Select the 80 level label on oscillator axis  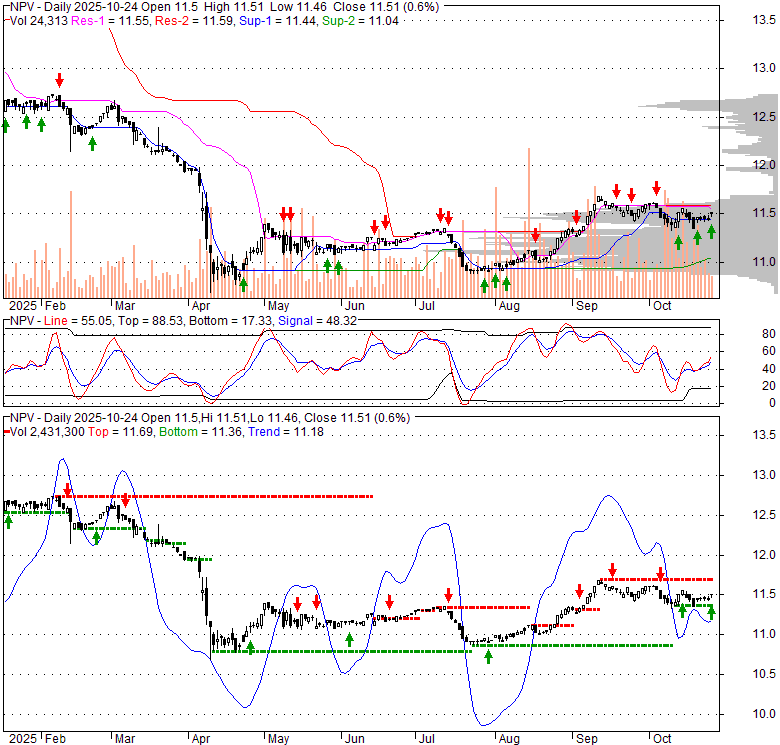(x=769, y=334)
